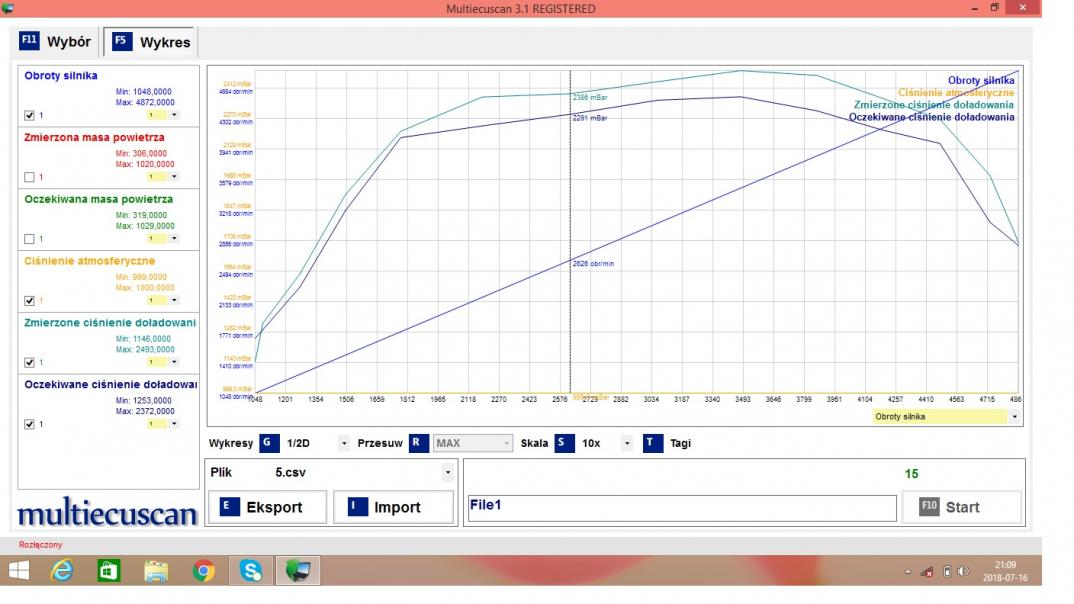The width and height of the screenshot is (1074, 604).
Task: Toggle the Oczekiwane ciśnienie doładowania checkbox
Action: coord(29,424)
